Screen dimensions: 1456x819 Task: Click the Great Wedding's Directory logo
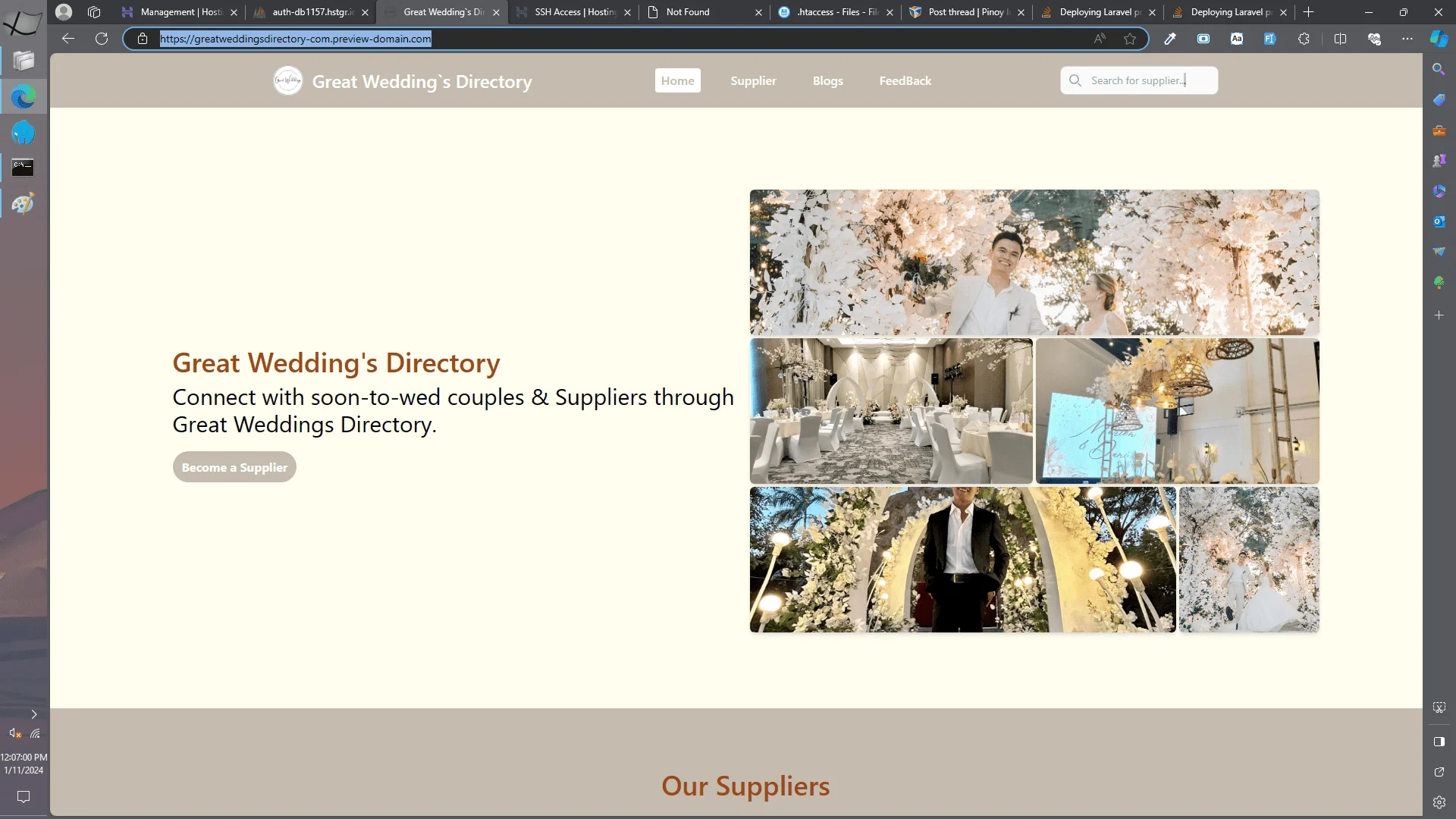288,80
